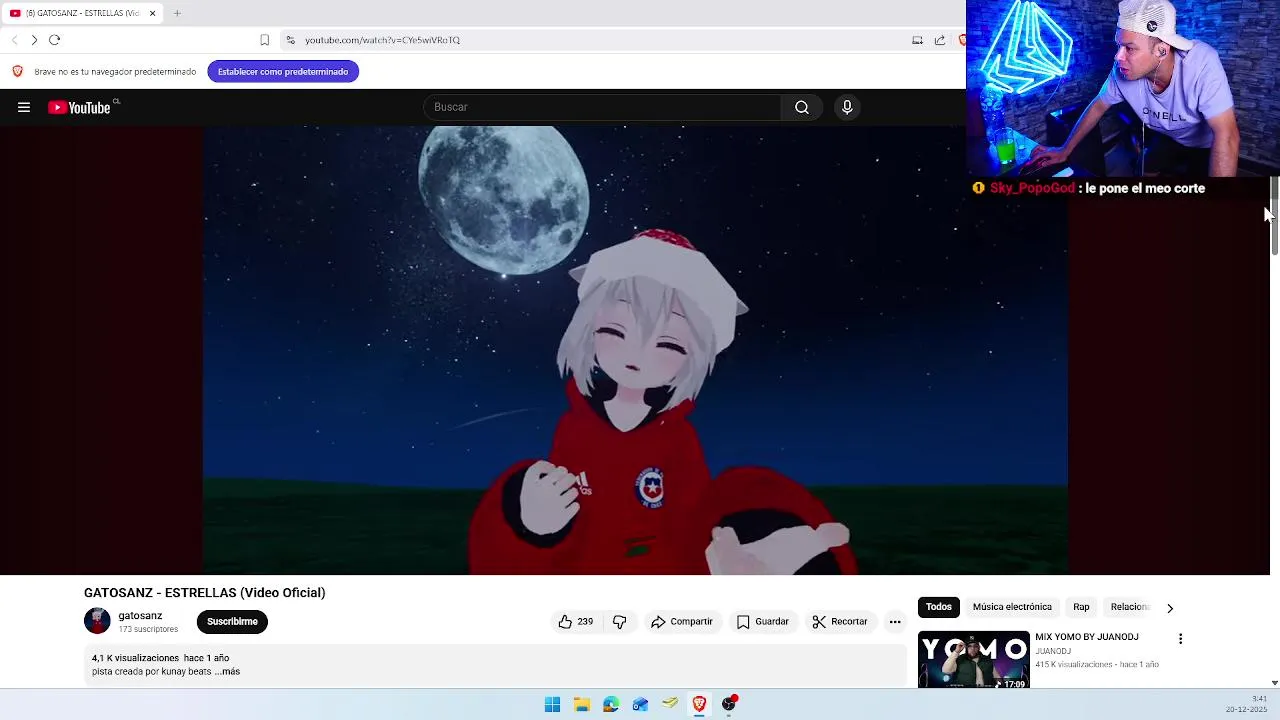
Task: Subscribe with the Suscribirme button
Action: tap(232, 621)
